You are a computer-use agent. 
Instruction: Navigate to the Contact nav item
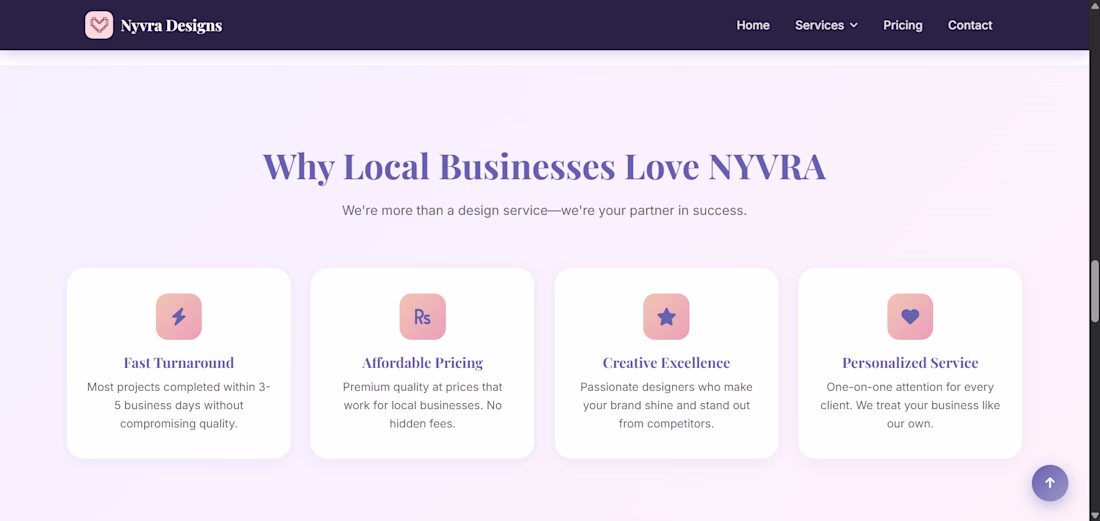[970, 25]
